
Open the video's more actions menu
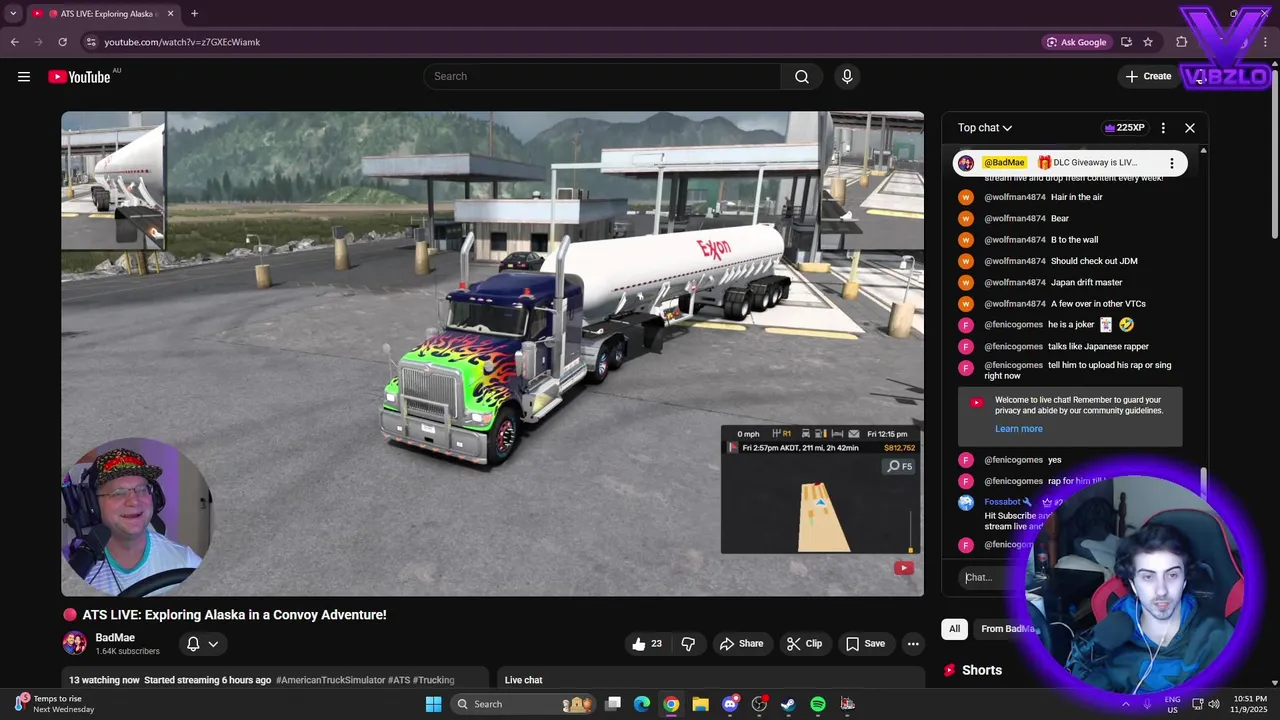[x=913, y=644]
